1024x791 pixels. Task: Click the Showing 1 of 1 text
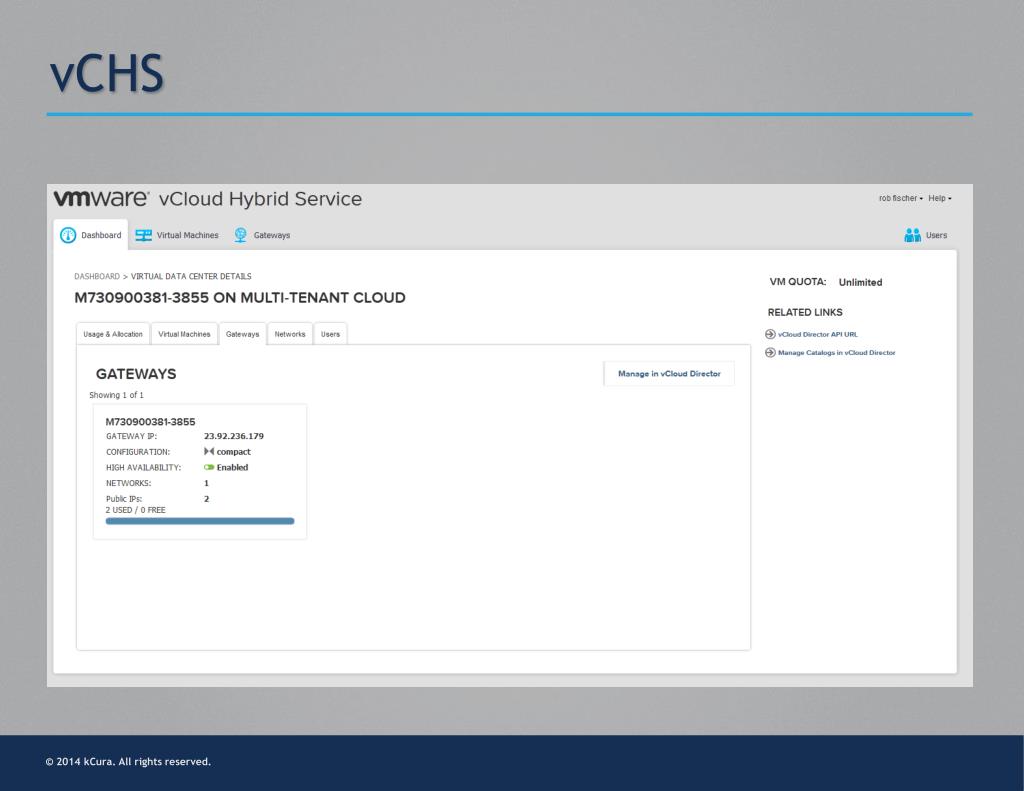click(116, 395)
